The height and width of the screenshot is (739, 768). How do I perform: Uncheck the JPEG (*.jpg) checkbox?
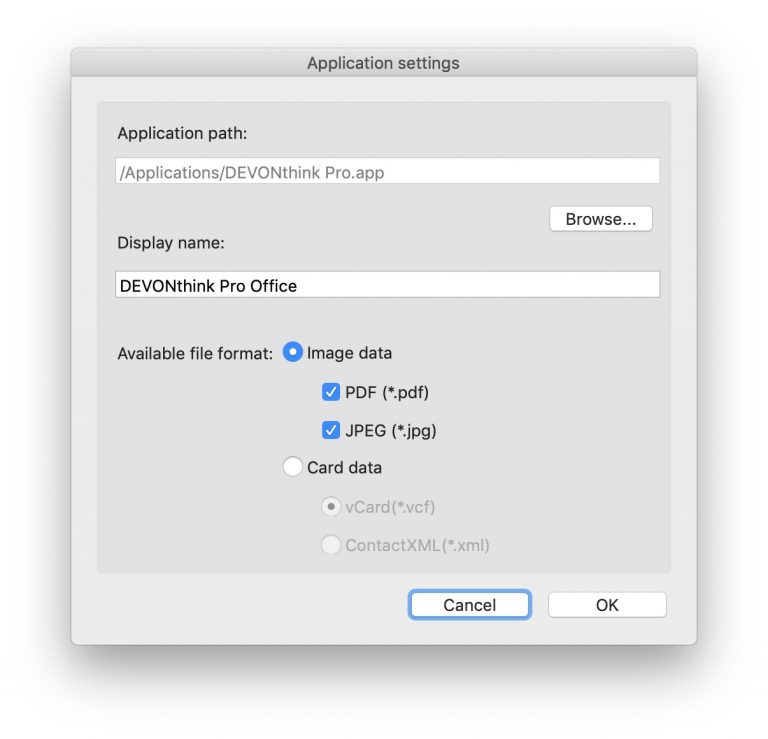[x=331, y=430]
